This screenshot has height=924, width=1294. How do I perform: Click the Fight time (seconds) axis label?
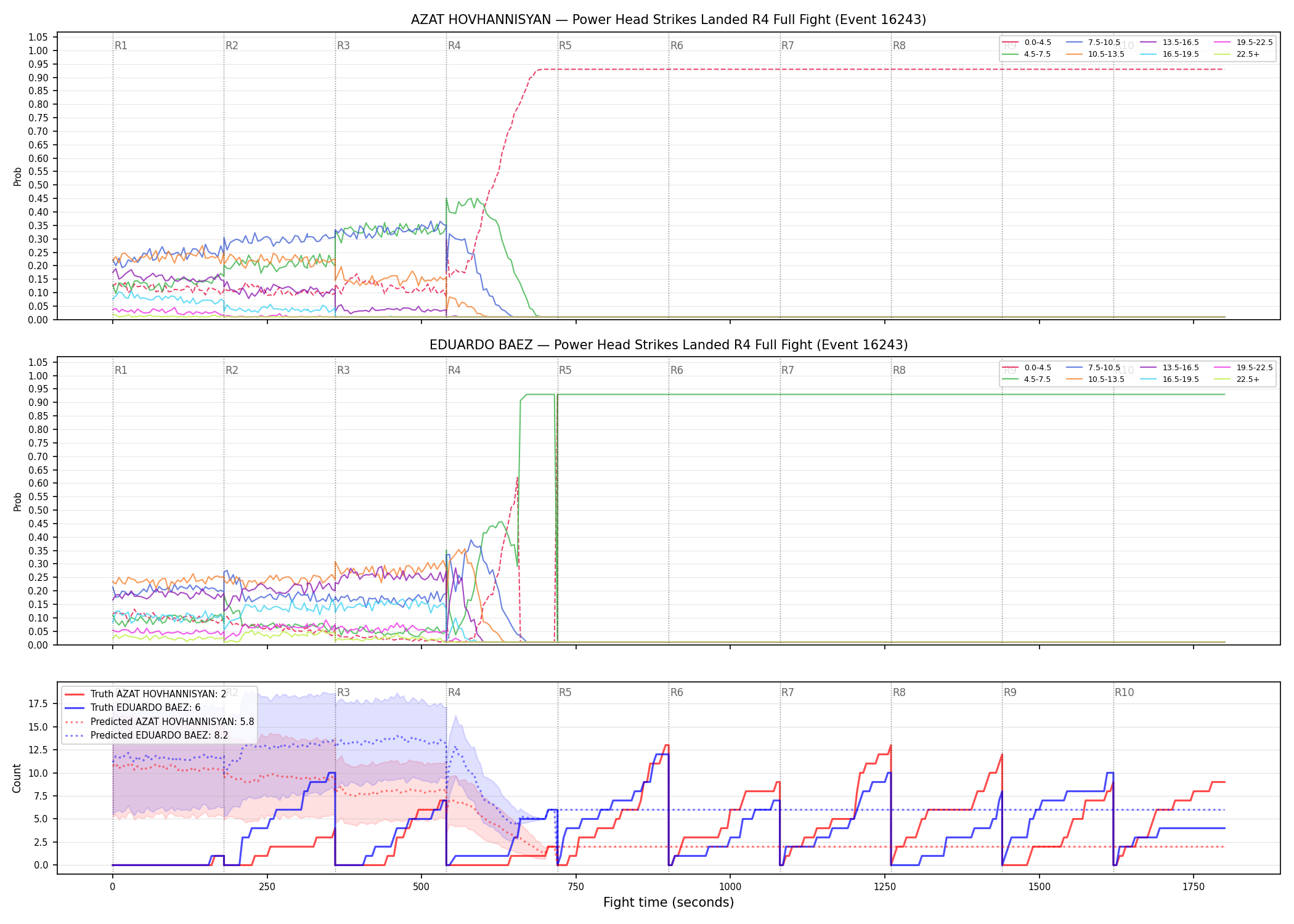pyautogui.click(x=669, y=902)
